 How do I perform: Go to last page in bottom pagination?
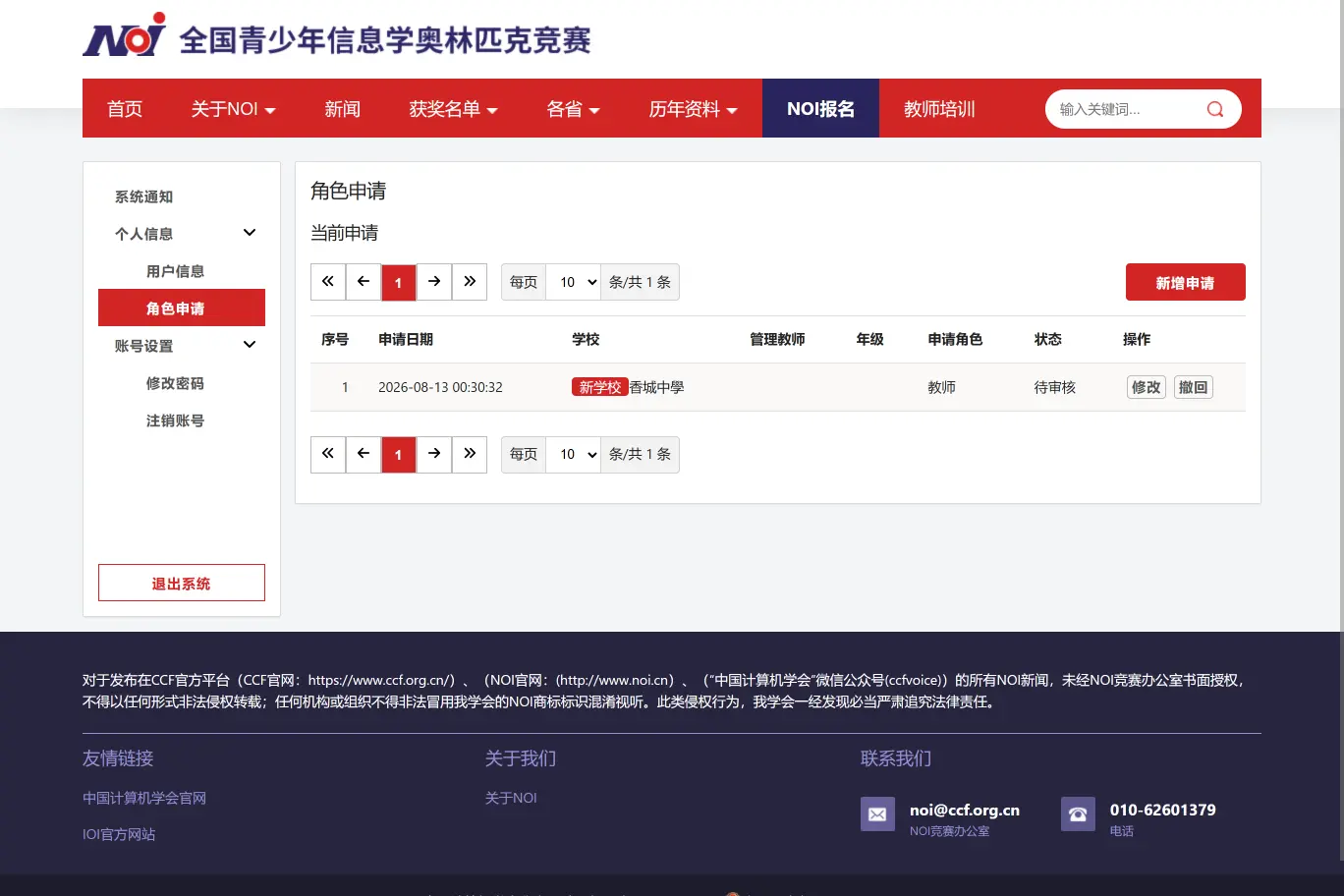pos(470,454)
